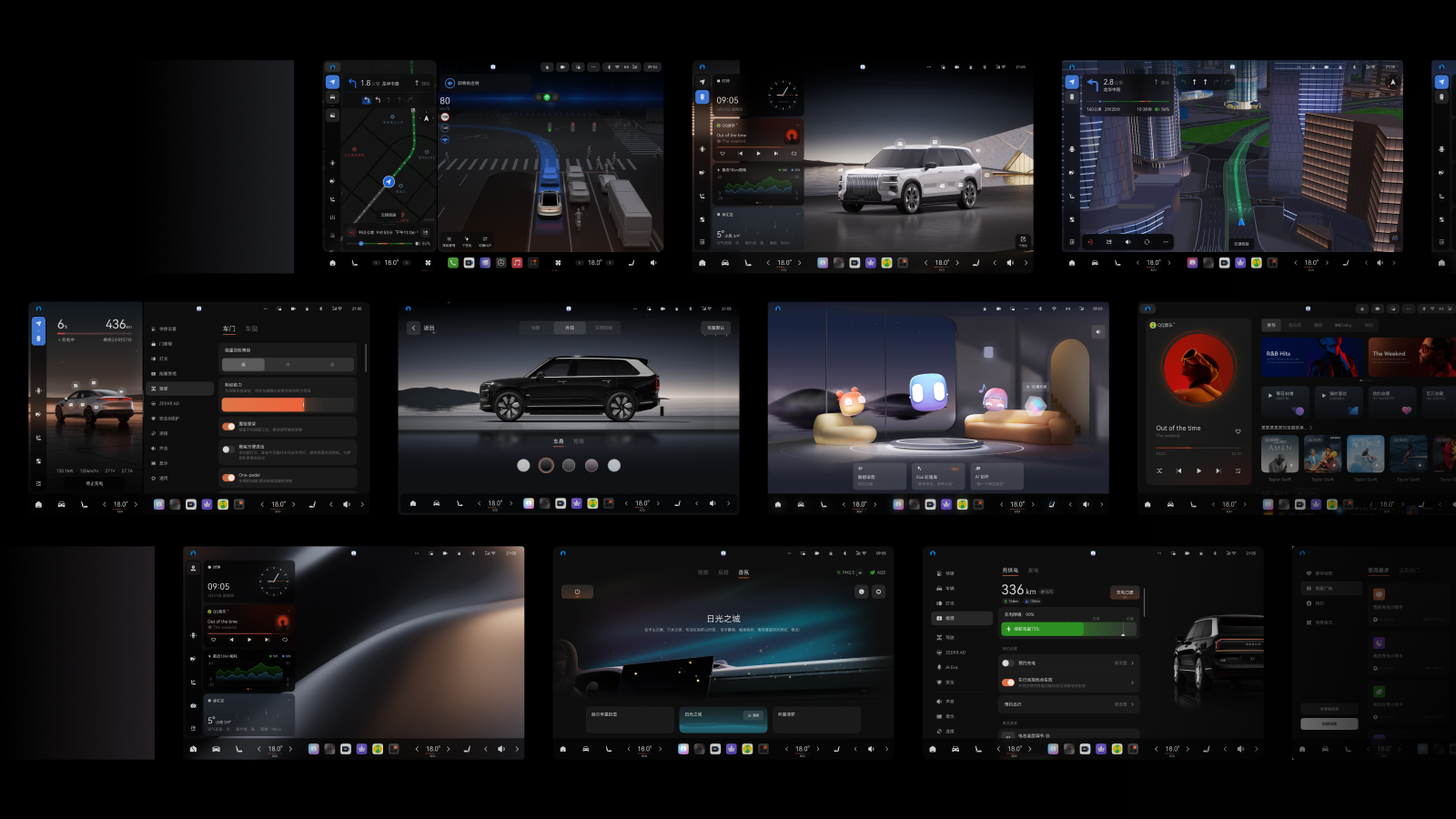Turn off the One-pedal driving toggle

coord(228,478)
